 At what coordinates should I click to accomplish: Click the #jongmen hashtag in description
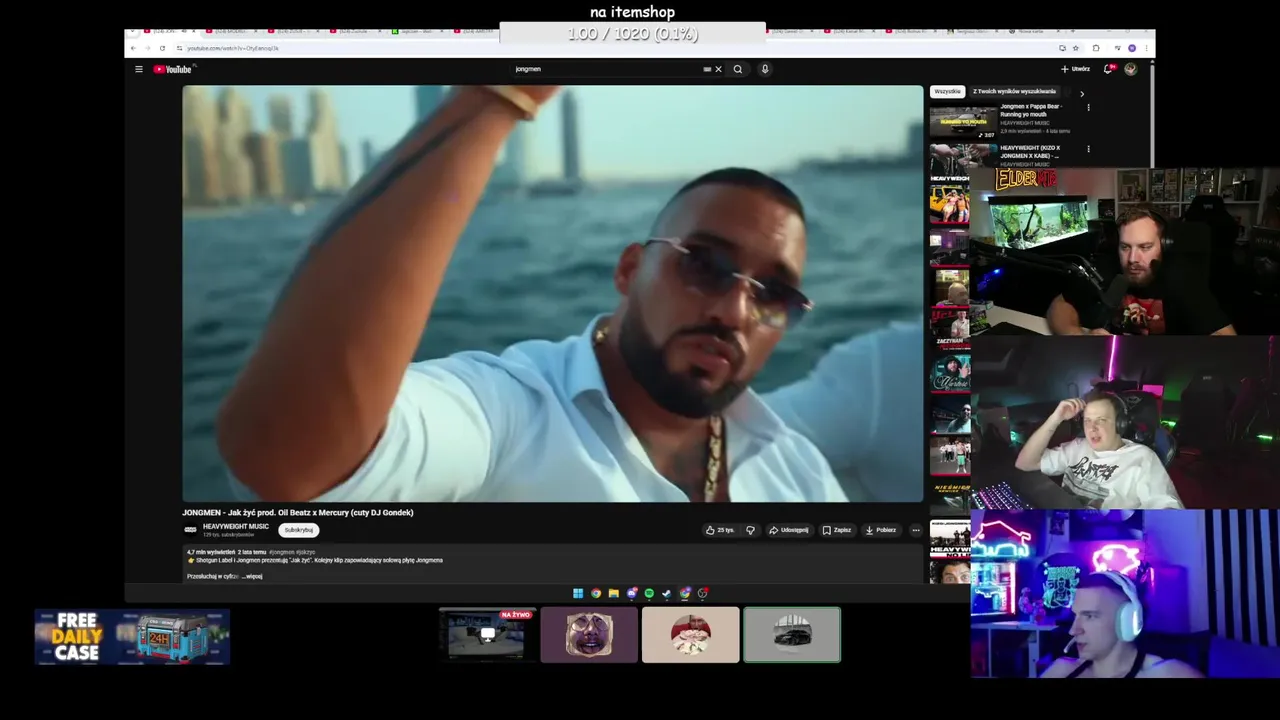point(281,552)
